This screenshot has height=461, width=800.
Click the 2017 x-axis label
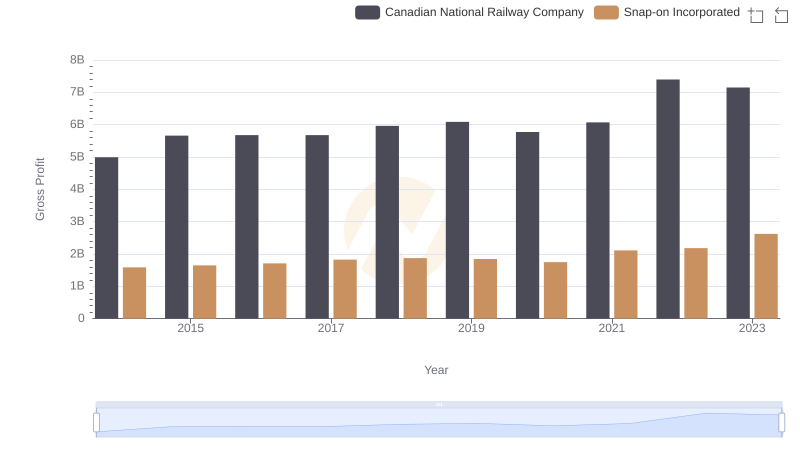331,328
